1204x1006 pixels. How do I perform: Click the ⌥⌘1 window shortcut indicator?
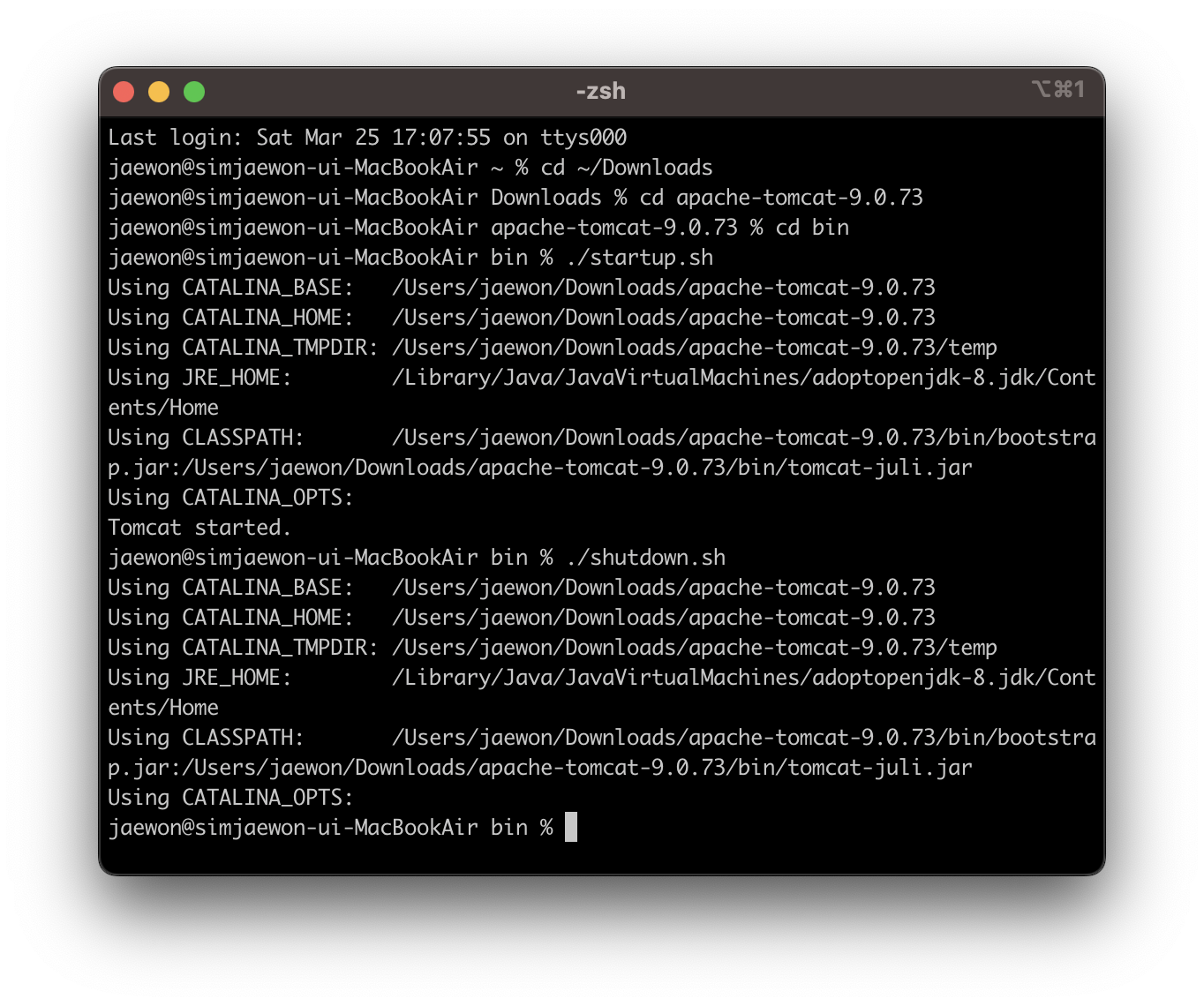pos(1057,89)
